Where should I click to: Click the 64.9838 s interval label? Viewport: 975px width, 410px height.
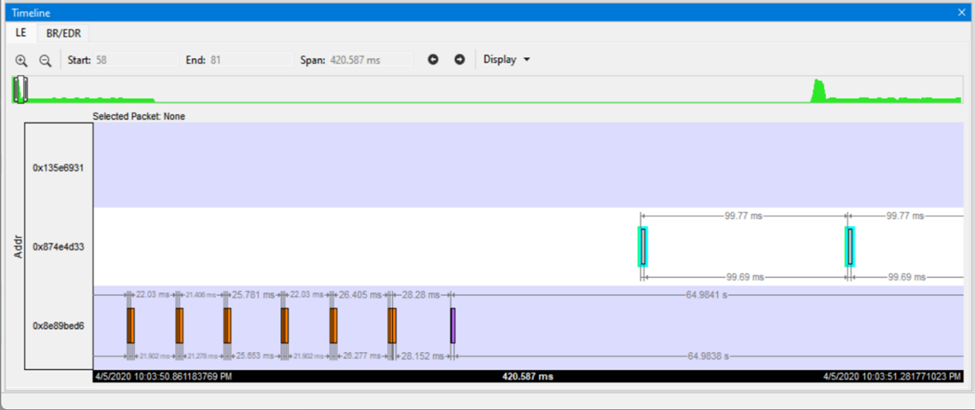click(708, 356)
